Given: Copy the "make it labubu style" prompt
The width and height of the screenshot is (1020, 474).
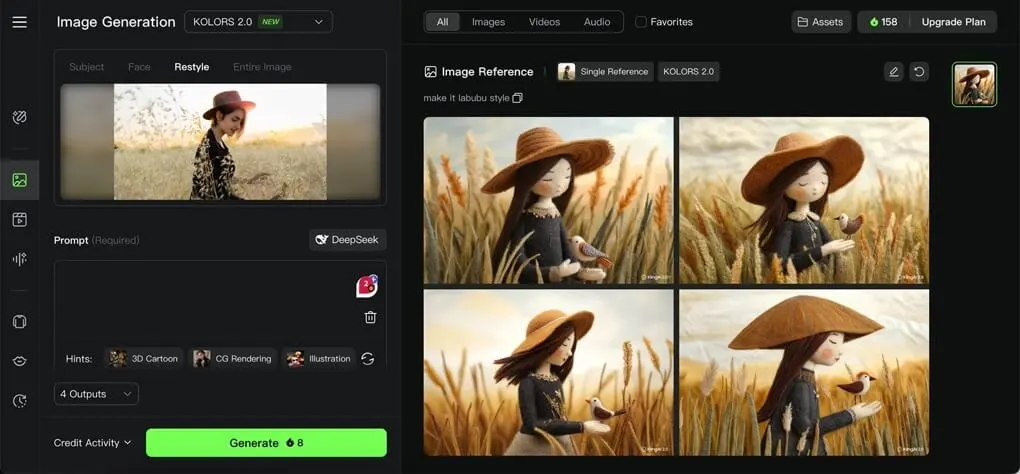Looking at the screenshot, I should (517, 98).
